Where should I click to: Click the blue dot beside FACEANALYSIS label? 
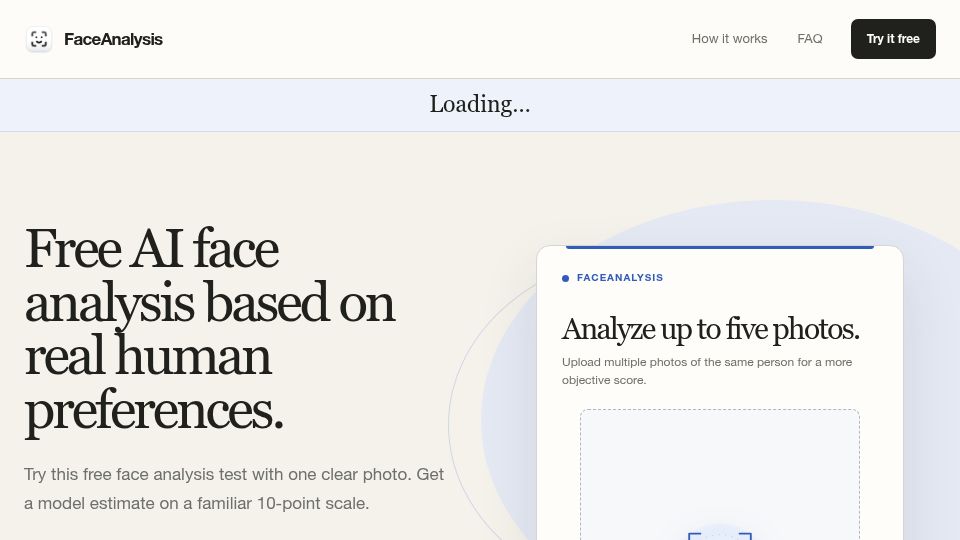pyautogui.click(x=565, y=278)
